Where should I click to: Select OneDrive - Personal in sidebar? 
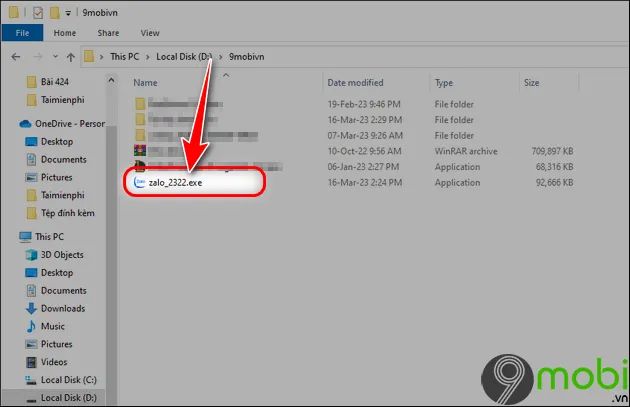70,124
